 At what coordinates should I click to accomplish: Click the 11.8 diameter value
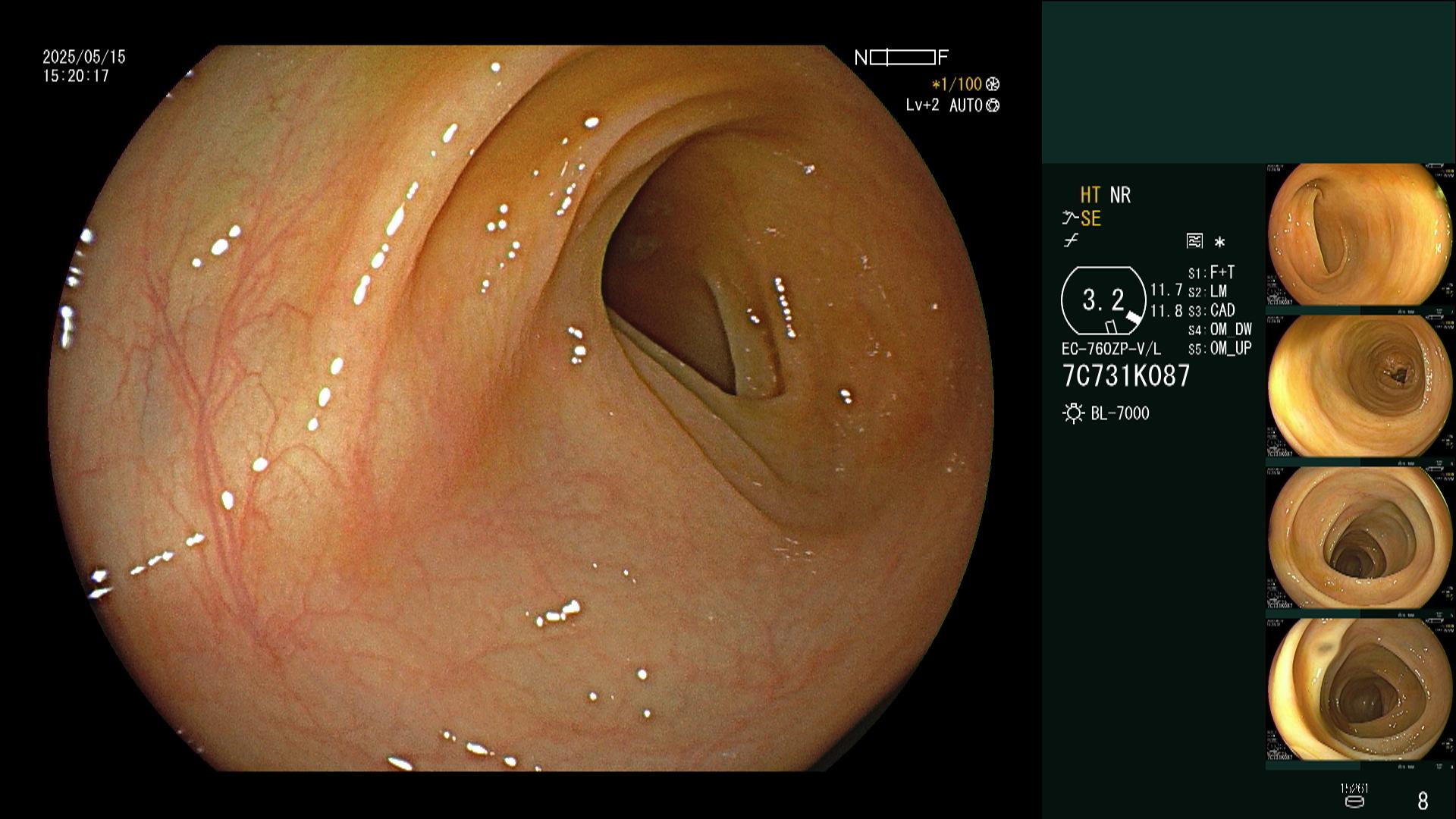(1166, 310)
